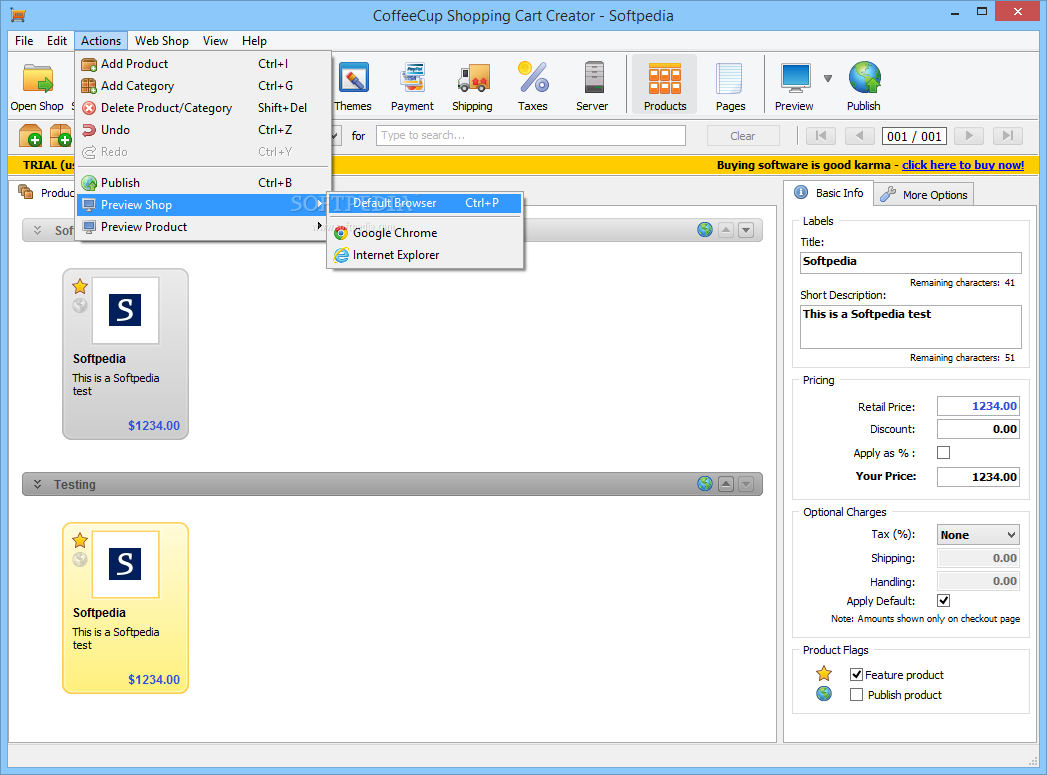The width and height of the screenshot is (1047, 775).
Task: Click the Short Description text box
Action: (911, 326)
